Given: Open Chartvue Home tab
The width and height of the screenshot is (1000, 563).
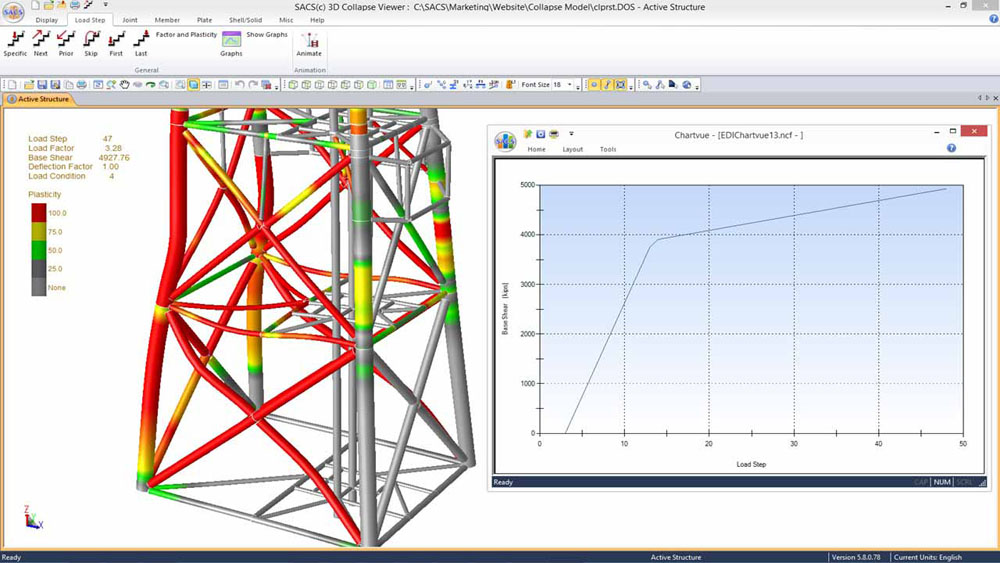Looking at the screenshot, I should [536, 149].
